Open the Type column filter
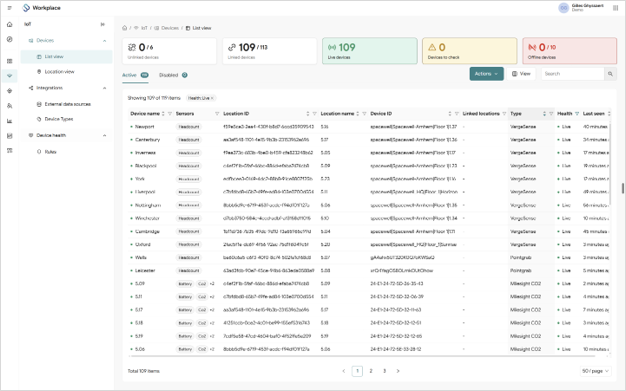Viewport: 626px width, 391px height. pyautogui.click(x=551, y=114)
